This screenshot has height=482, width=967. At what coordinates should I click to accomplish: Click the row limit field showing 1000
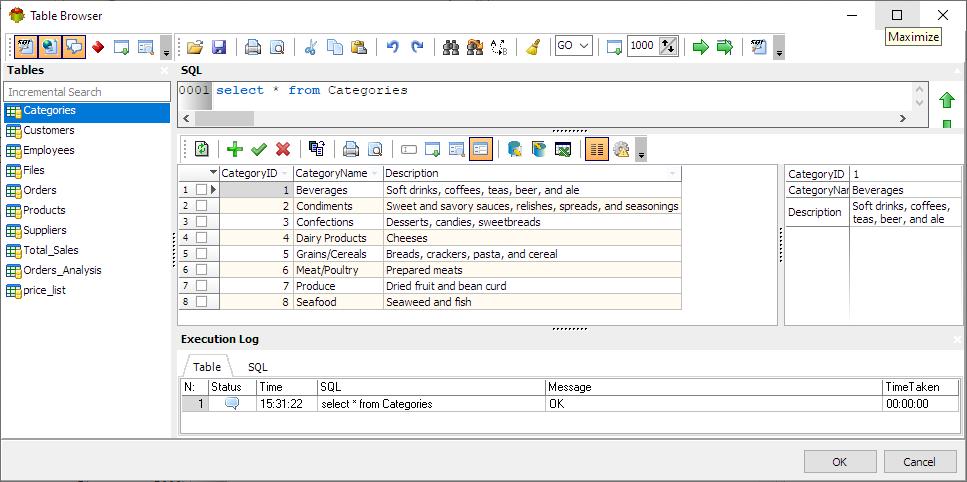click(643, 46)
